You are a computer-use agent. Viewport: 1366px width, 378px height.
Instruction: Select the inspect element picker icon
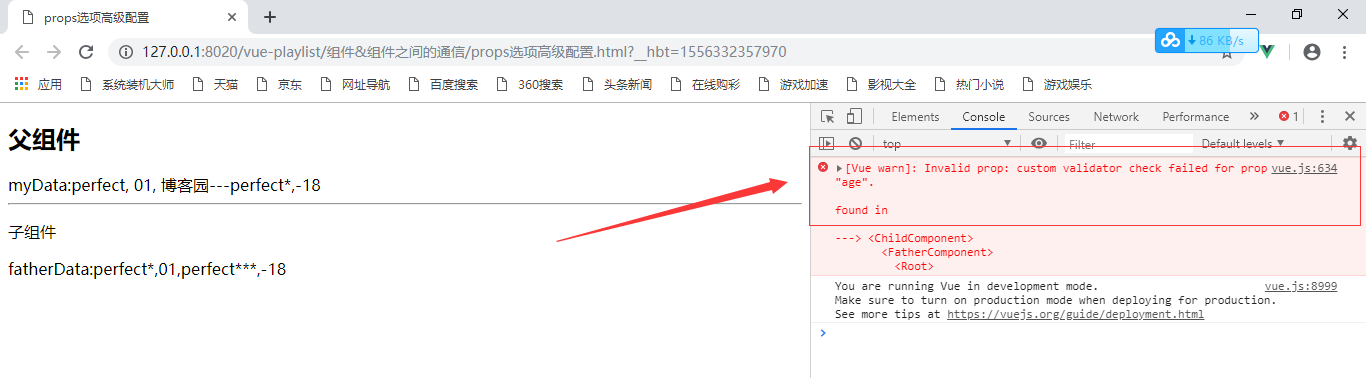click(827, 117)
